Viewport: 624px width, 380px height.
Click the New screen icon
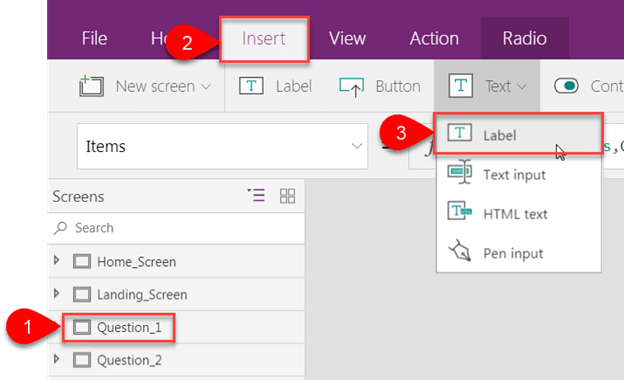click(x=92, y=86)
